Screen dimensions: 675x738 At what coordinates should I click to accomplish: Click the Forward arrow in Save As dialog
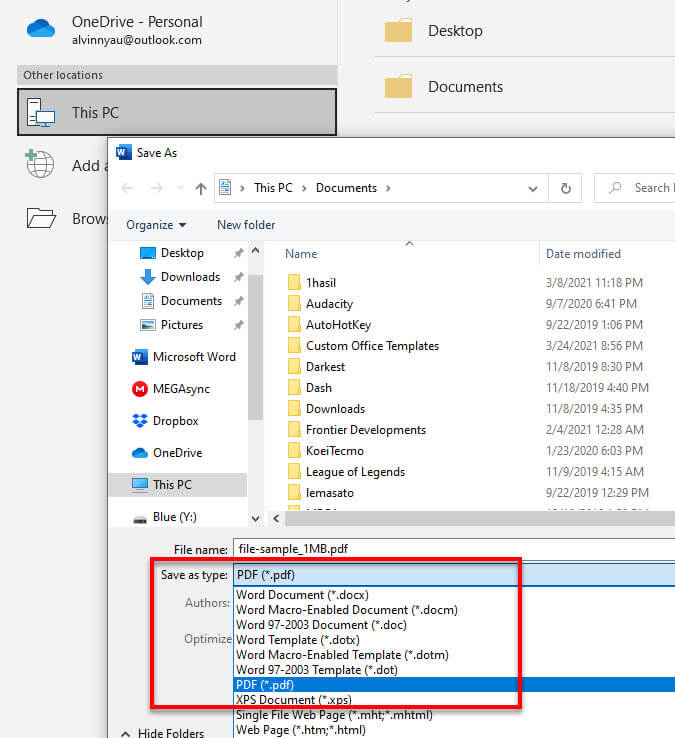coord(156,188)
